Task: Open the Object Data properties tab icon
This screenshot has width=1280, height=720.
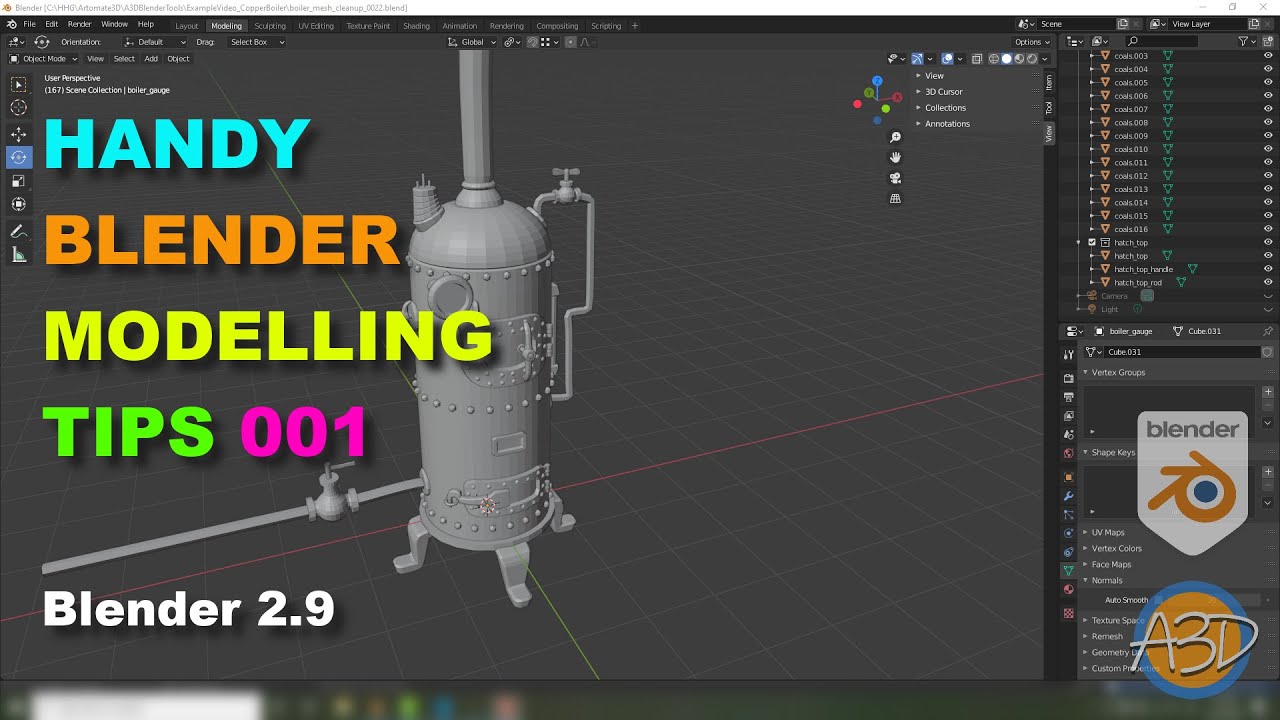Action: coord(1068,570)
